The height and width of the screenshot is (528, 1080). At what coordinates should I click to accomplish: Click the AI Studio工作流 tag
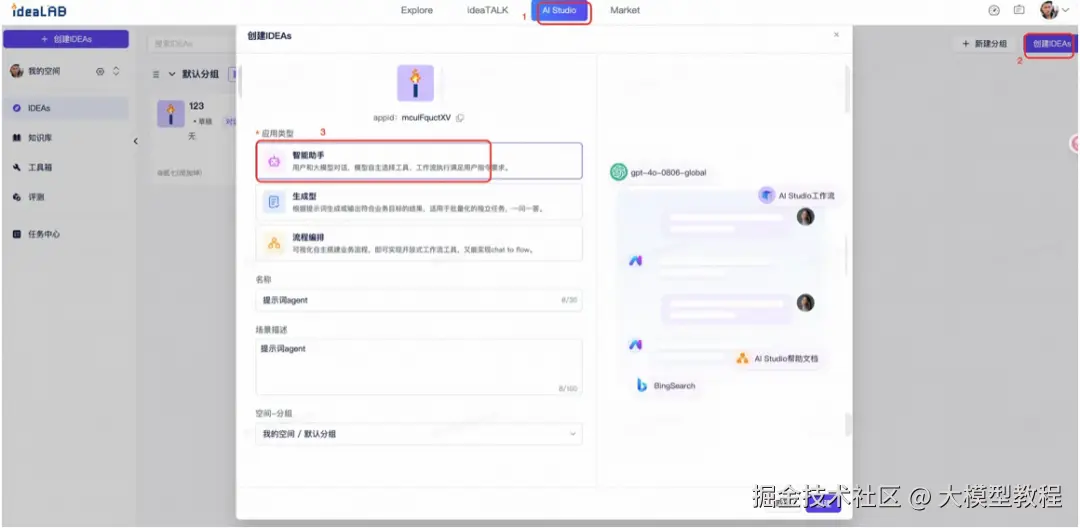click(797, 196)
